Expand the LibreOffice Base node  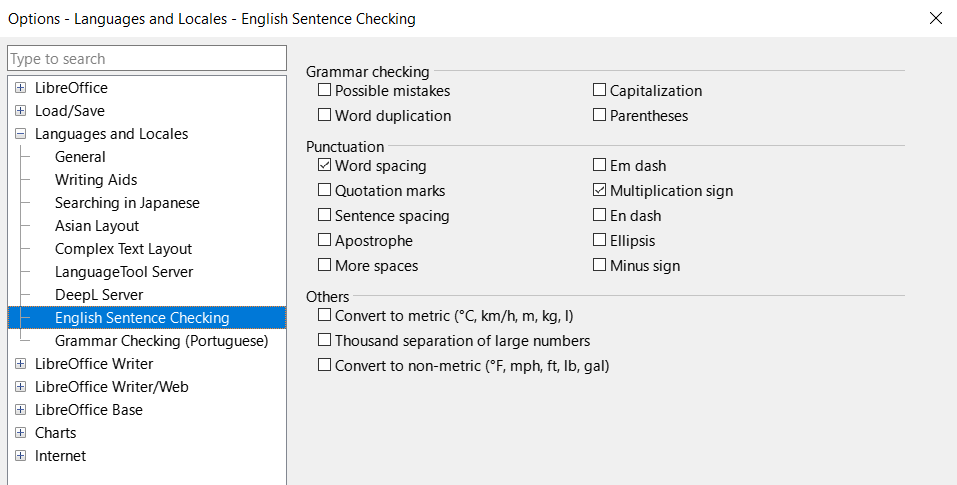click(x=21, y=409)
